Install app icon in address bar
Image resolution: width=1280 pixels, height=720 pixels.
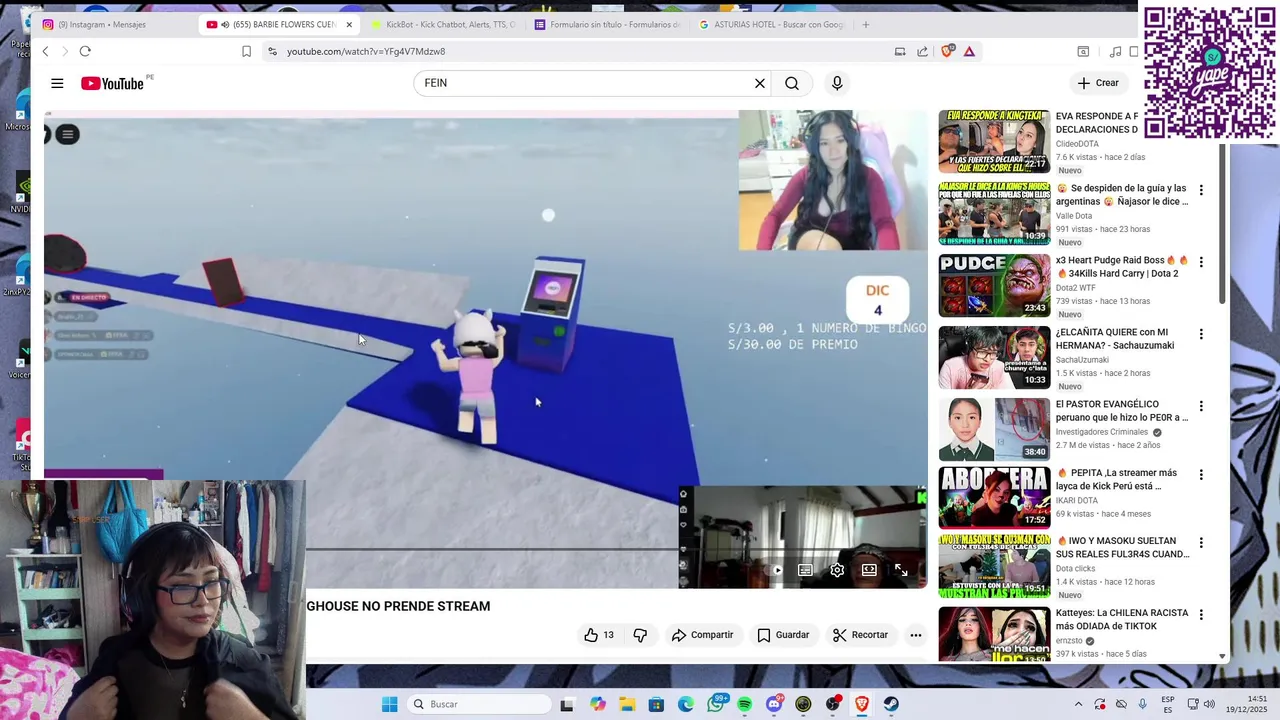point(900,51)
